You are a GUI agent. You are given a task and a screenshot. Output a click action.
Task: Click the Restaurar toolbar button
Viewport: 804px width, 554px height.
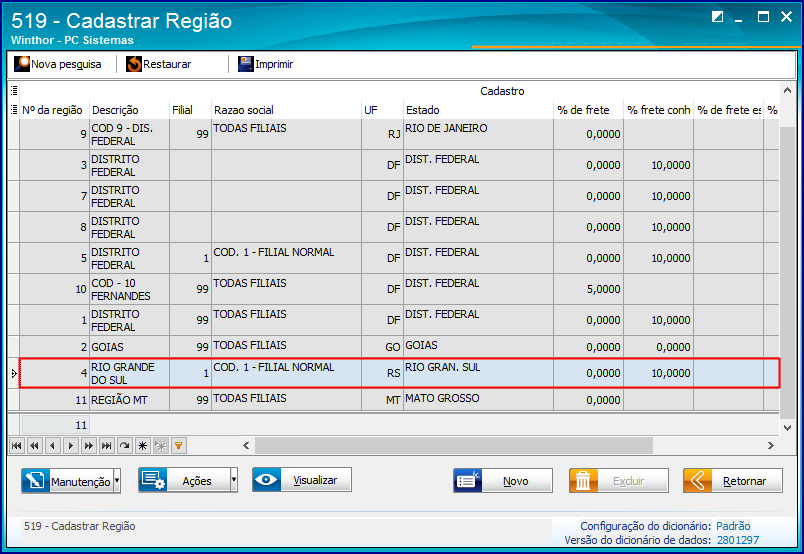click(158, 64)
